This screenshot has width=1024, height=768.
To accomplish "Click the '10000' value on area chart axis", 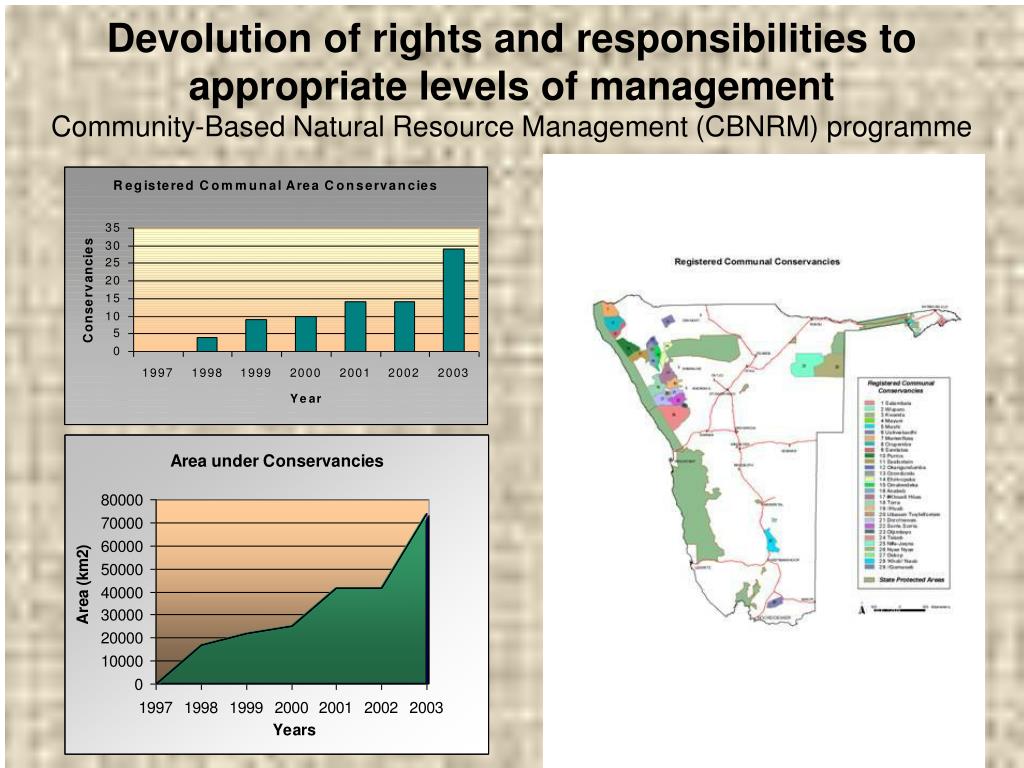I will [x=121, y=662].
